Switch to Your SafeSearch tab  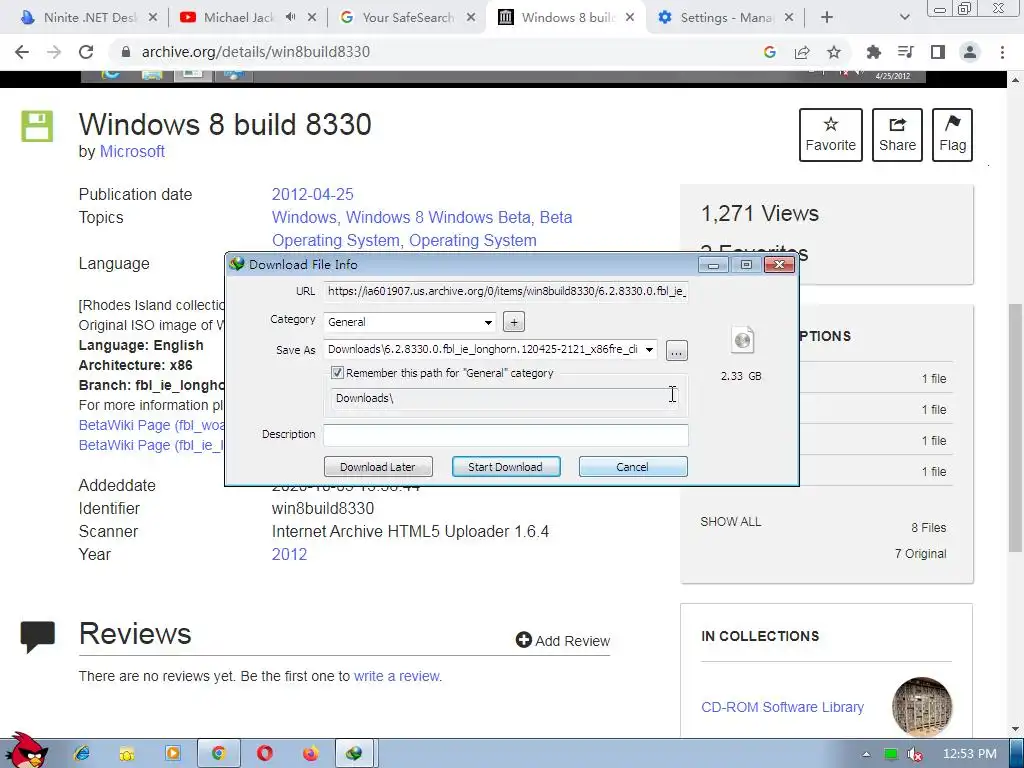coord(408,18)
